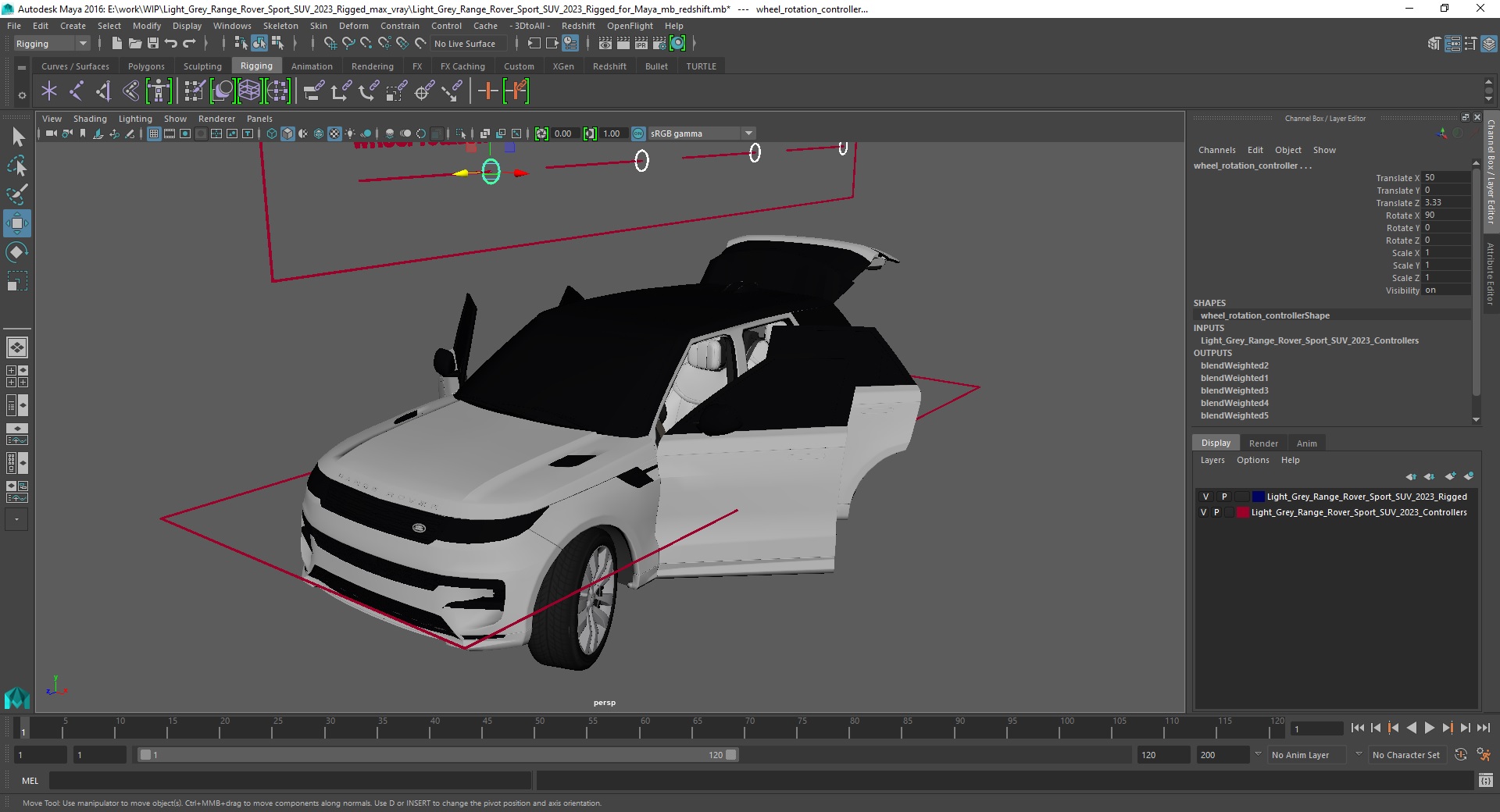
Task: Start IPR render with IPR icon
Action: coord(641,44)
